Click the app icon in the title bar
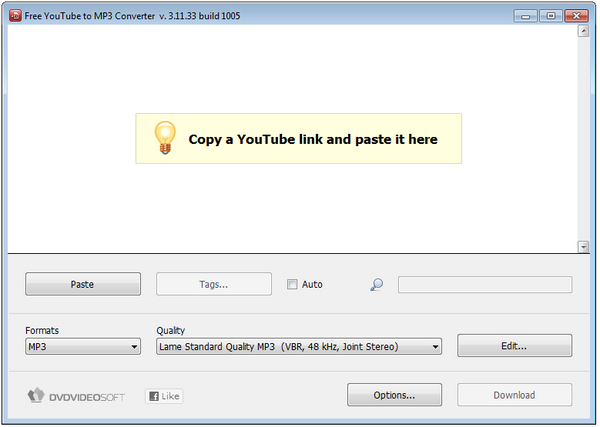 click(14, 16)
